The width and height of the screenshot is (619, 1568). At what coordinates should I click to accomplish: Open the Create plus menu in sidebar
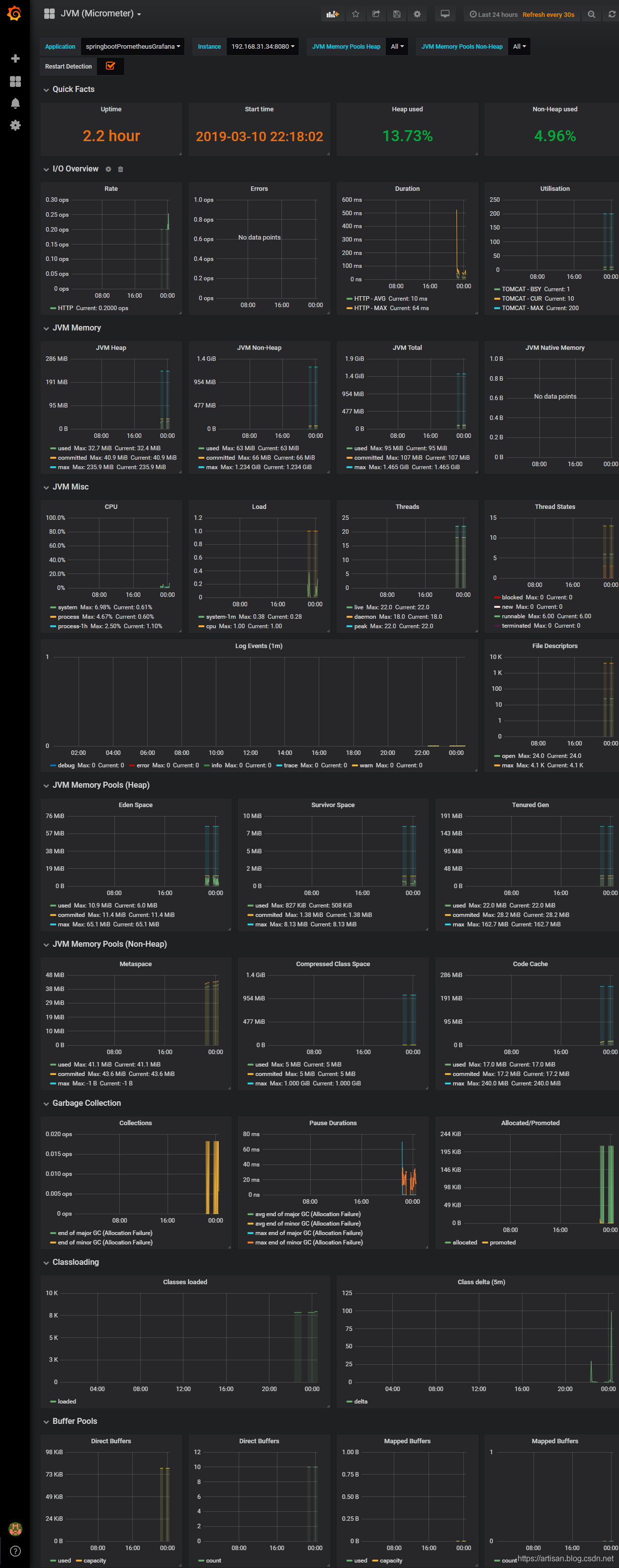point(15,59)
